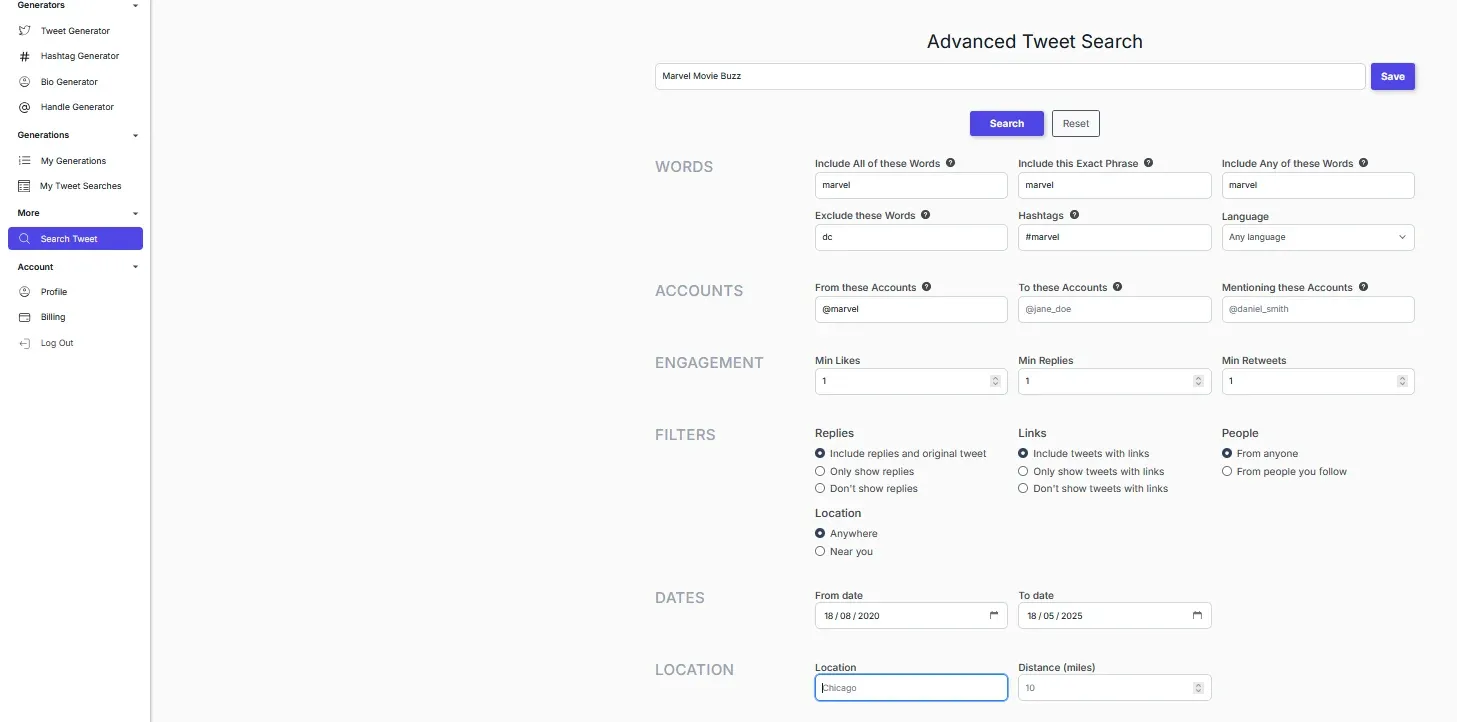Focus the To these Accounts field
The image size is (1457, 722).
1115,309
